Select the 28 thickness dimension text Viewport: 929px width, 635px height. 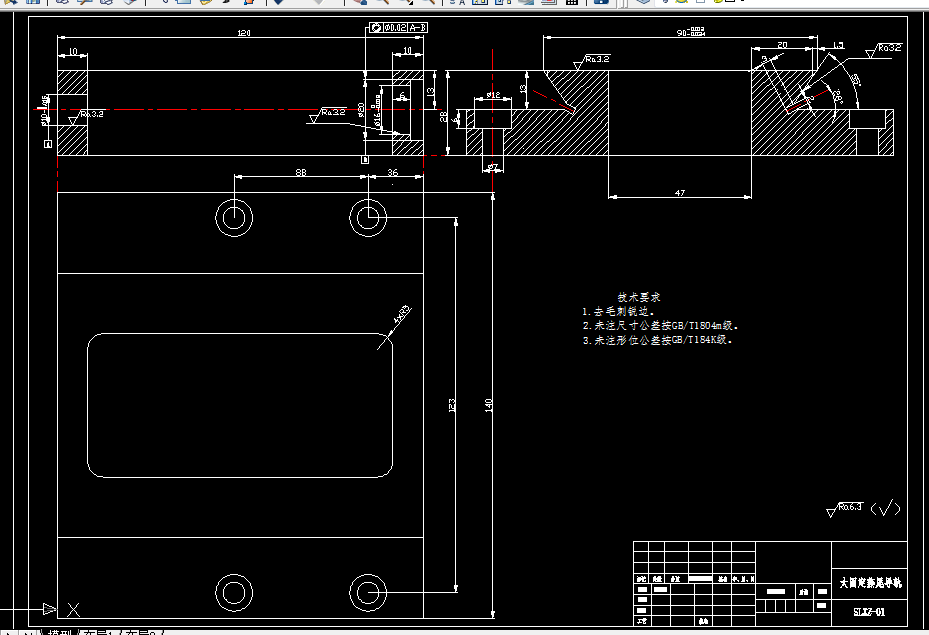443,117
